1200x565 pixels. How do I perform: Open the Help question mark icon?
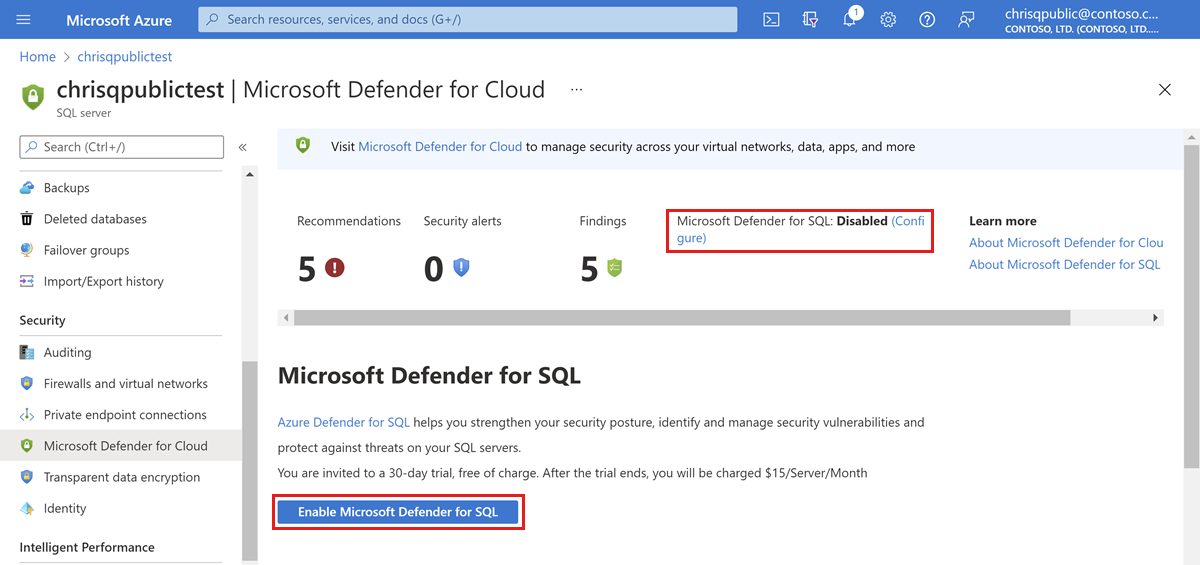pos(927,20)
